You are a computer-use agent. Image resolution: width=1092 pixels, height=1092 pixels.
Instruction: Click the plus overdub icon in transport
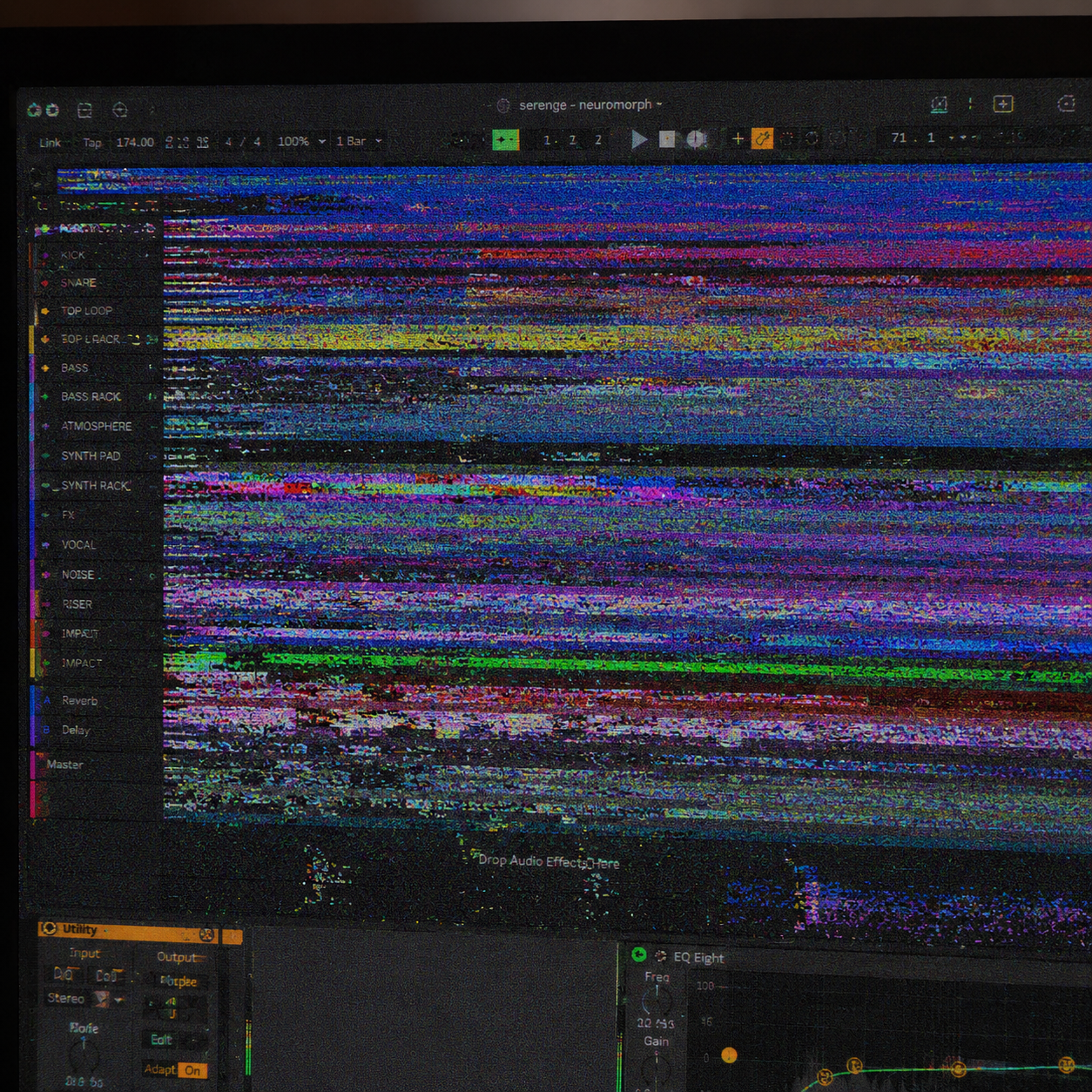coord(738,138)
